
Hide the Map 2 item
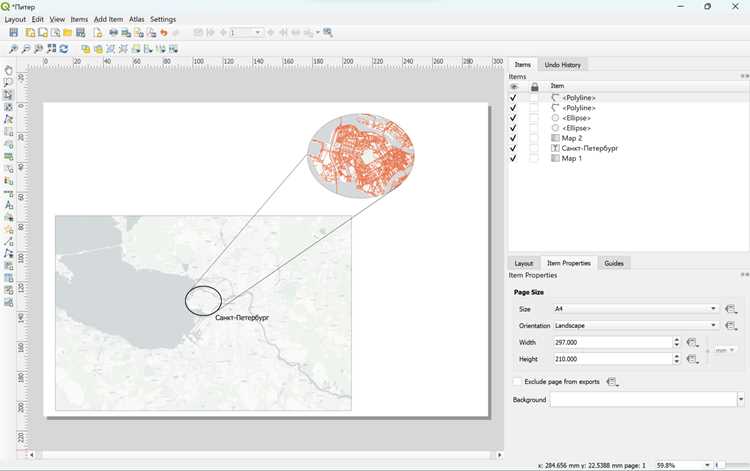tap(513, 138)
